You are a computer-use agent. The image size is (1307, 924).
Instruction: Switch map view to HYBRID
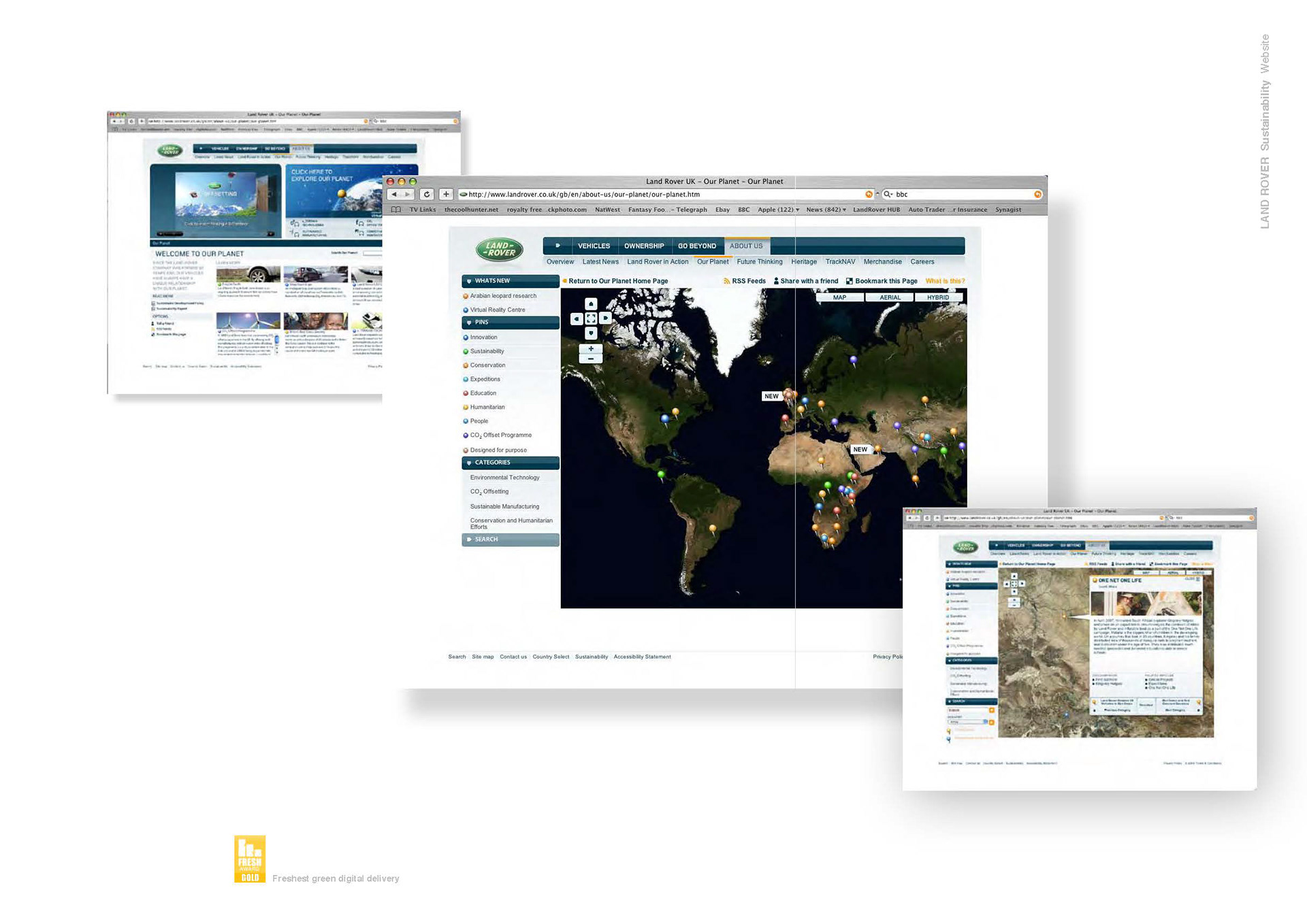click(937, 297)
